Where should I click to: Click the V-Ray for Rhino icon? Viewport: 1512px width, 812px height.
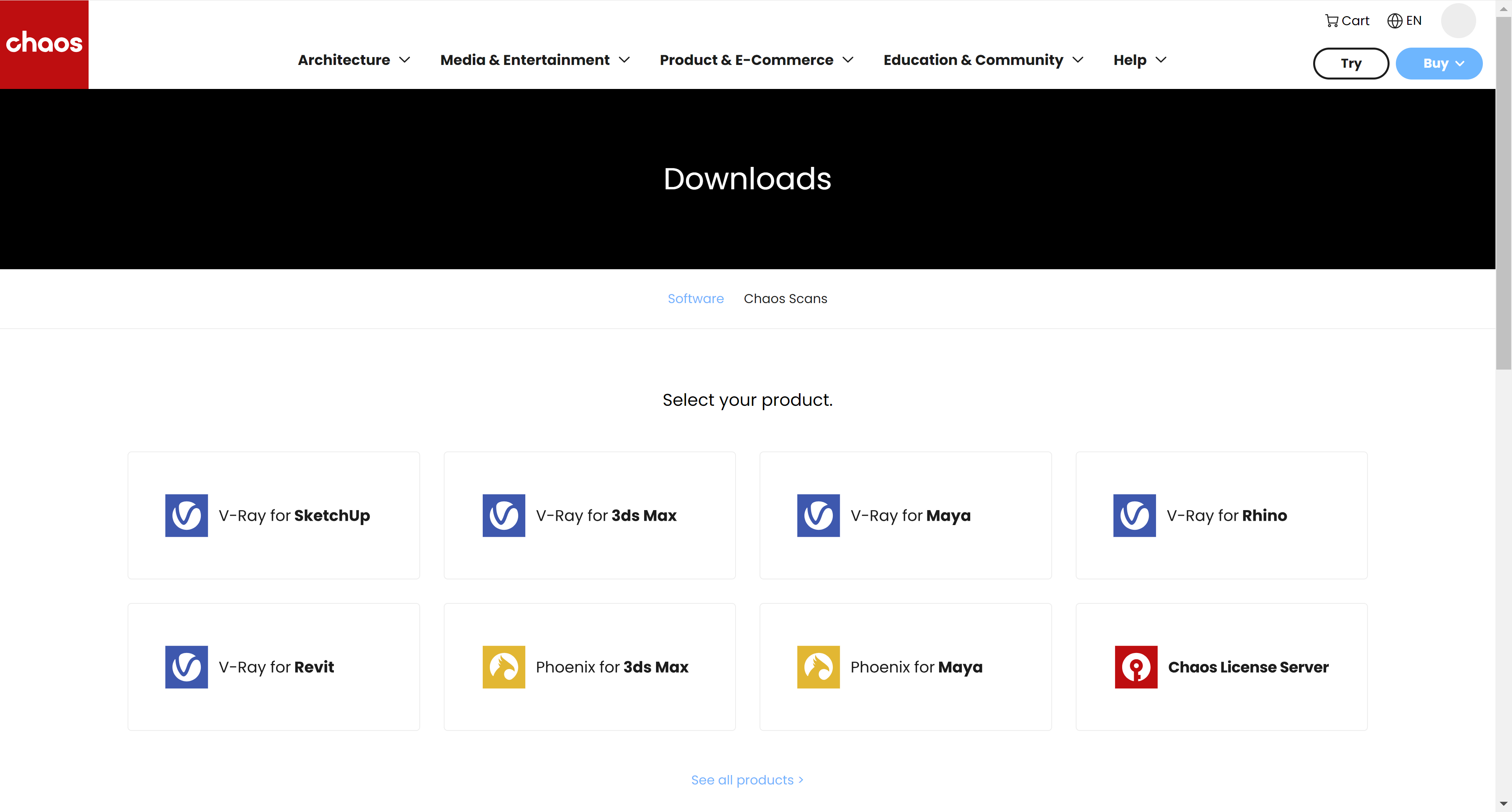click(1134, 515)
